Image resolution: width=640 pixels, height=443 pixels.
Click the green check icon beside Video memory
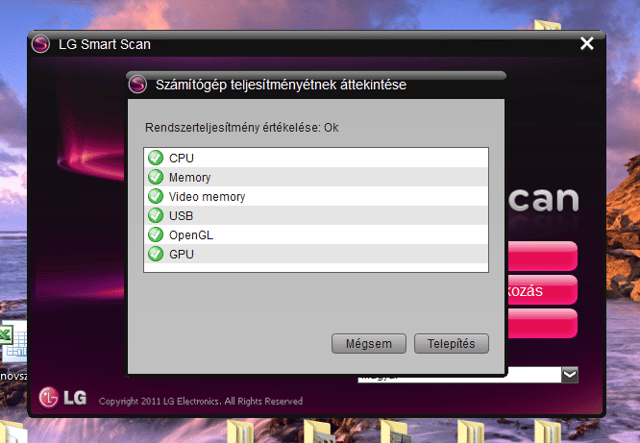156,196
